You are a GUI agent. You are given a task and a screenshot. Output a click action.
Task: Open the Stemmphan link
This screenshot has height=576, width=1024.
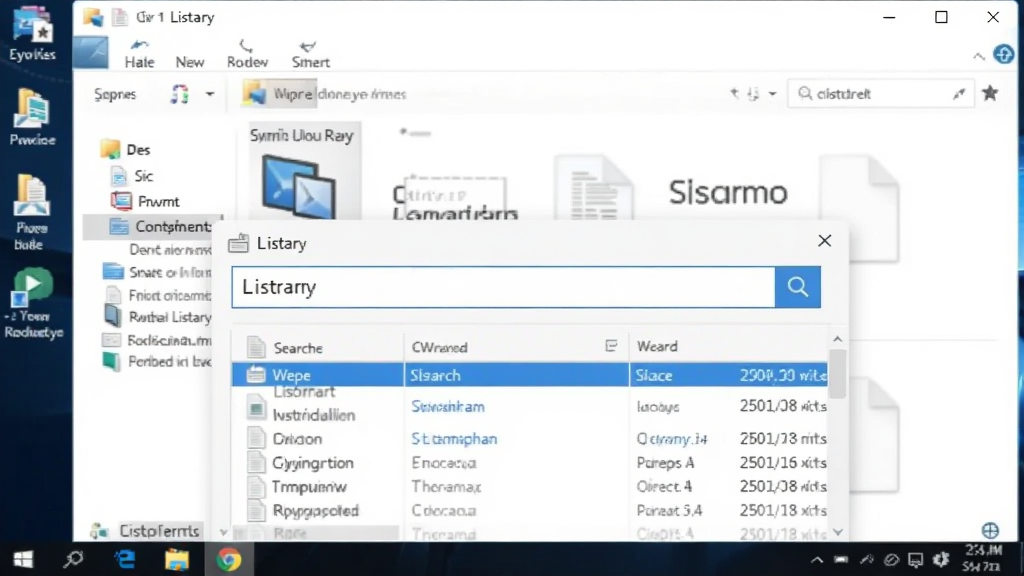454,439
